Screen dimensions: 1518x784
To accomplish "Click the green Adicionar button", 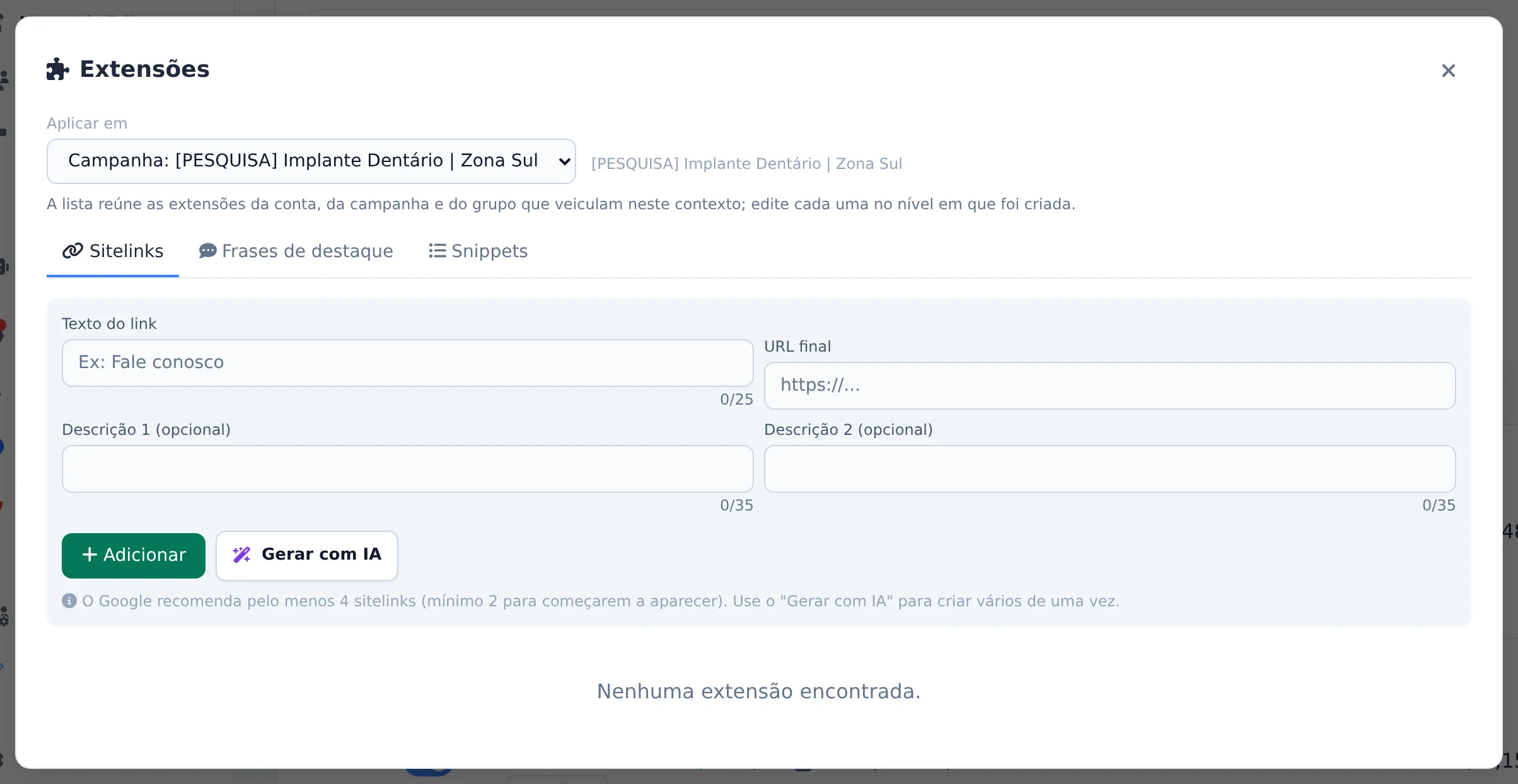I will (x=134, y=555).
